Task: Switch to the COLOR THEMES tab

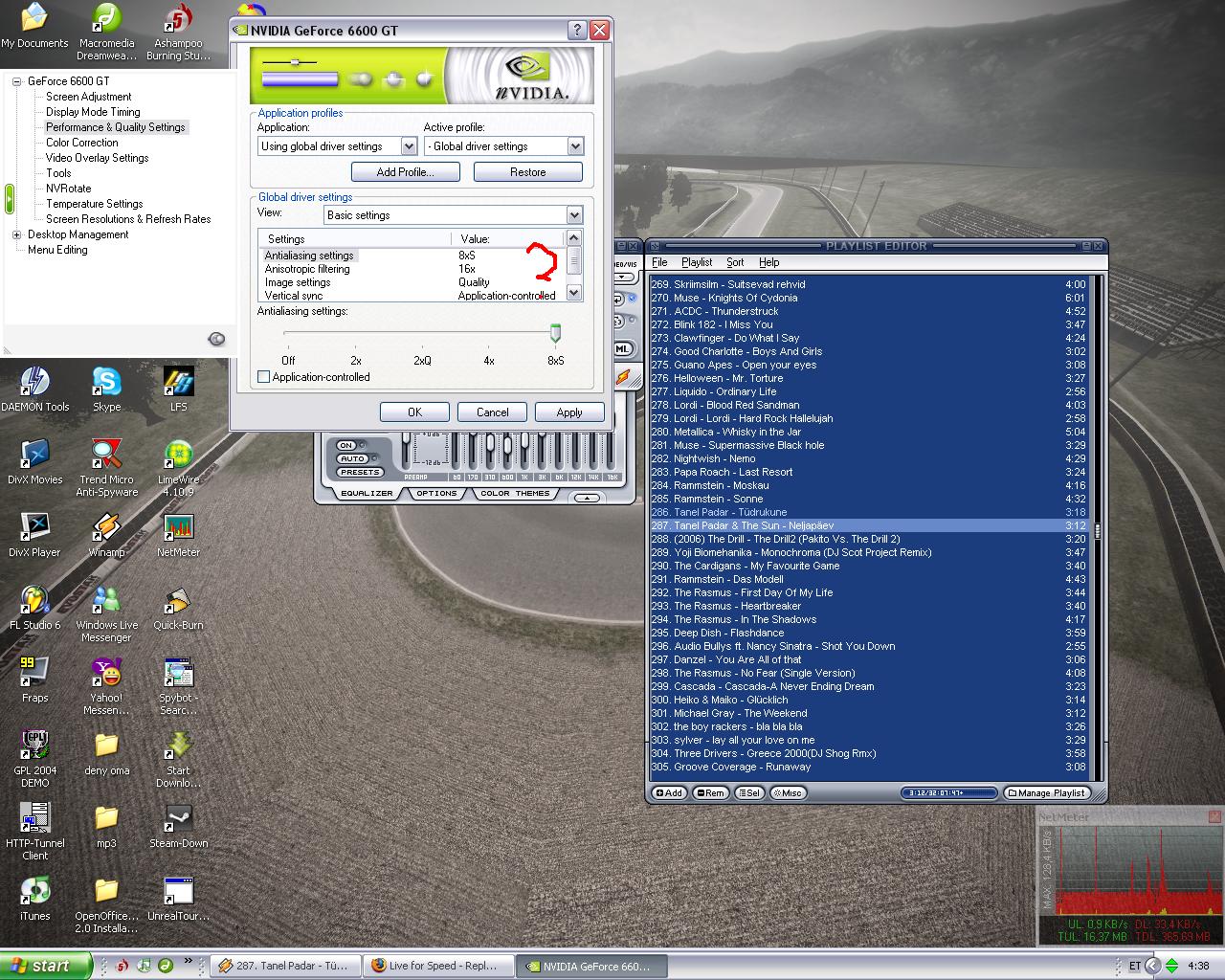Action: pyautogui.click(x=515, y=494)
